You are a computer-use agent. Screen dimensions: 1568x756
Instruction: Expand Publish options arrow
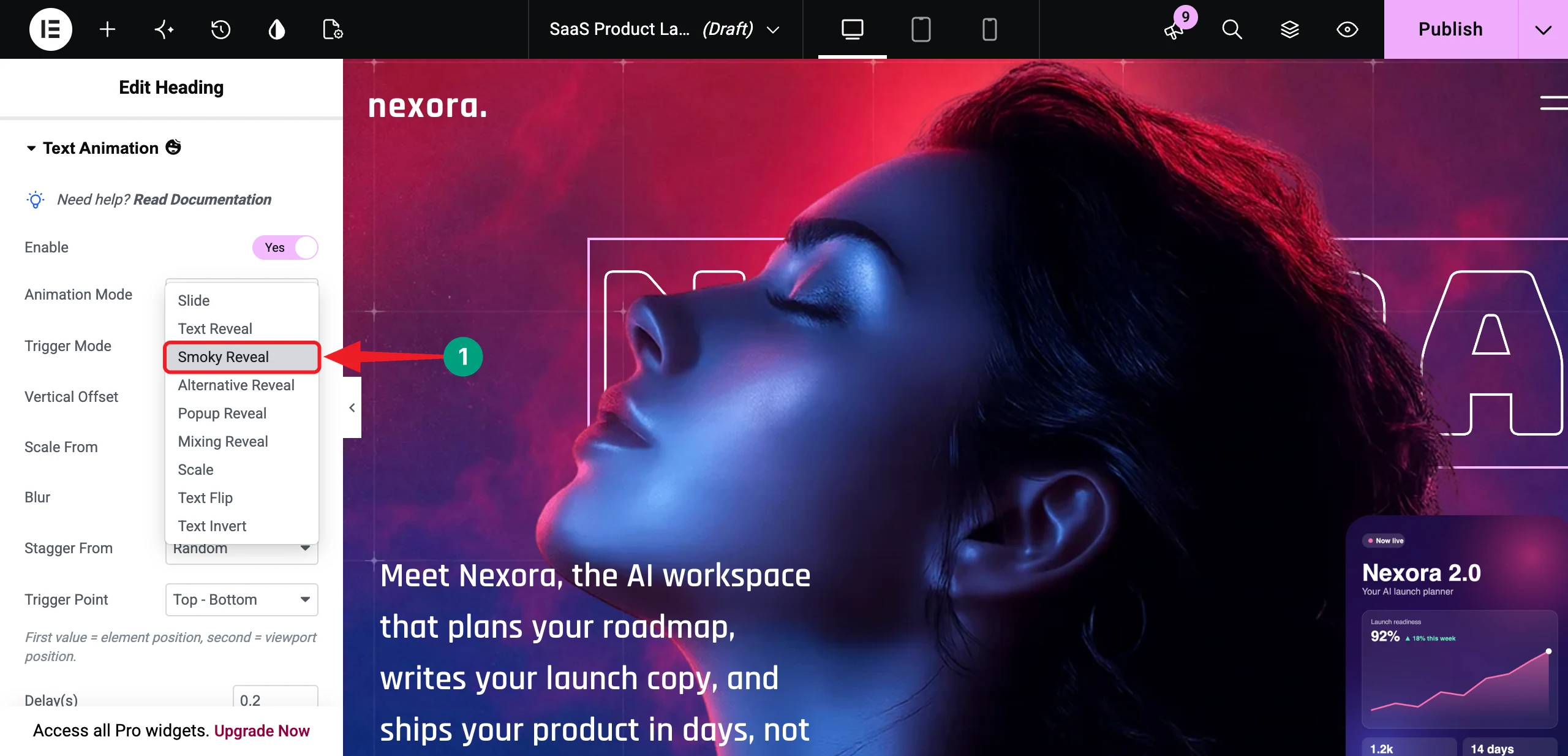click(1543, 29)
